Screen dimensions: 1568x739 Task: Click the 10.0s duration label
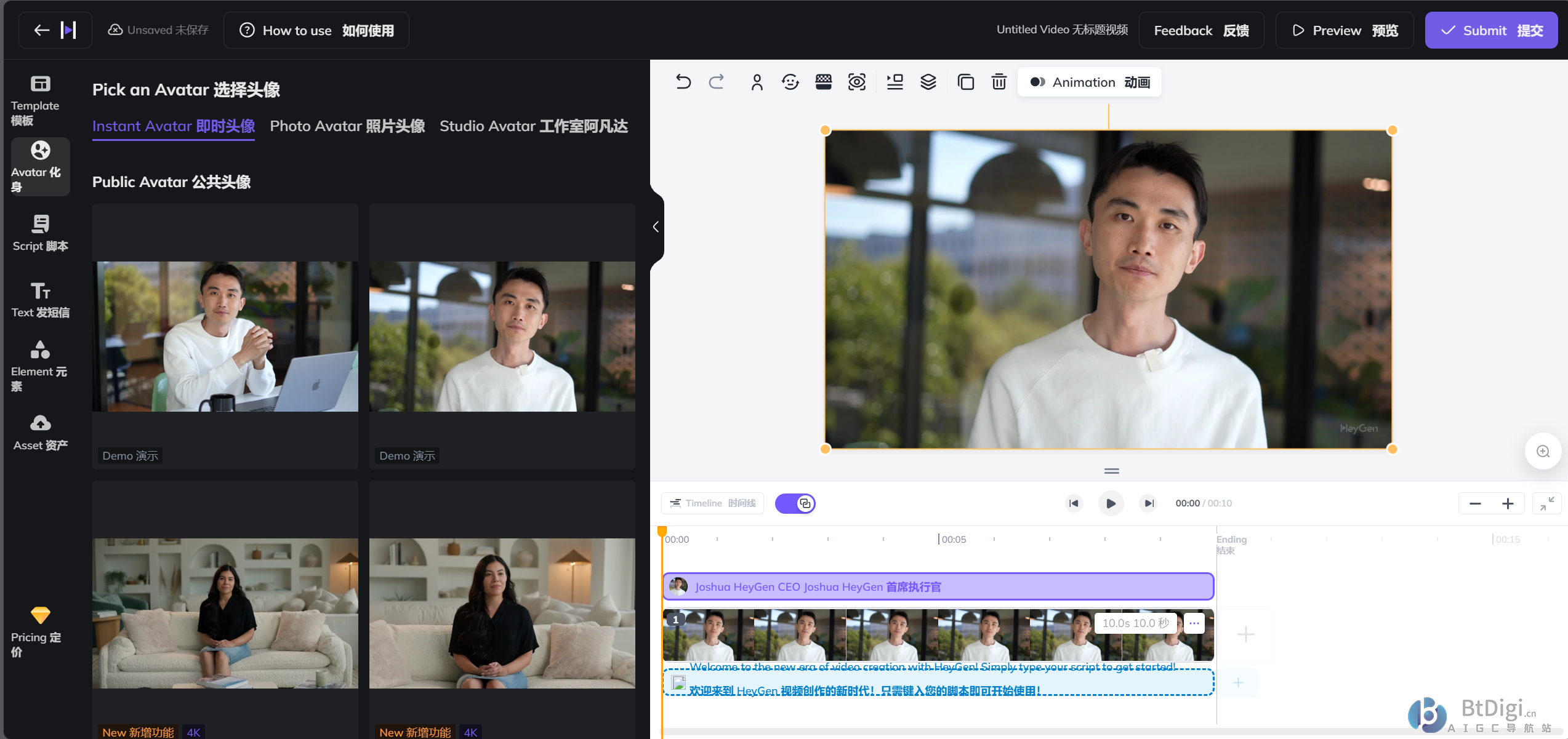pyautogui.click(x=1136, y=623)
